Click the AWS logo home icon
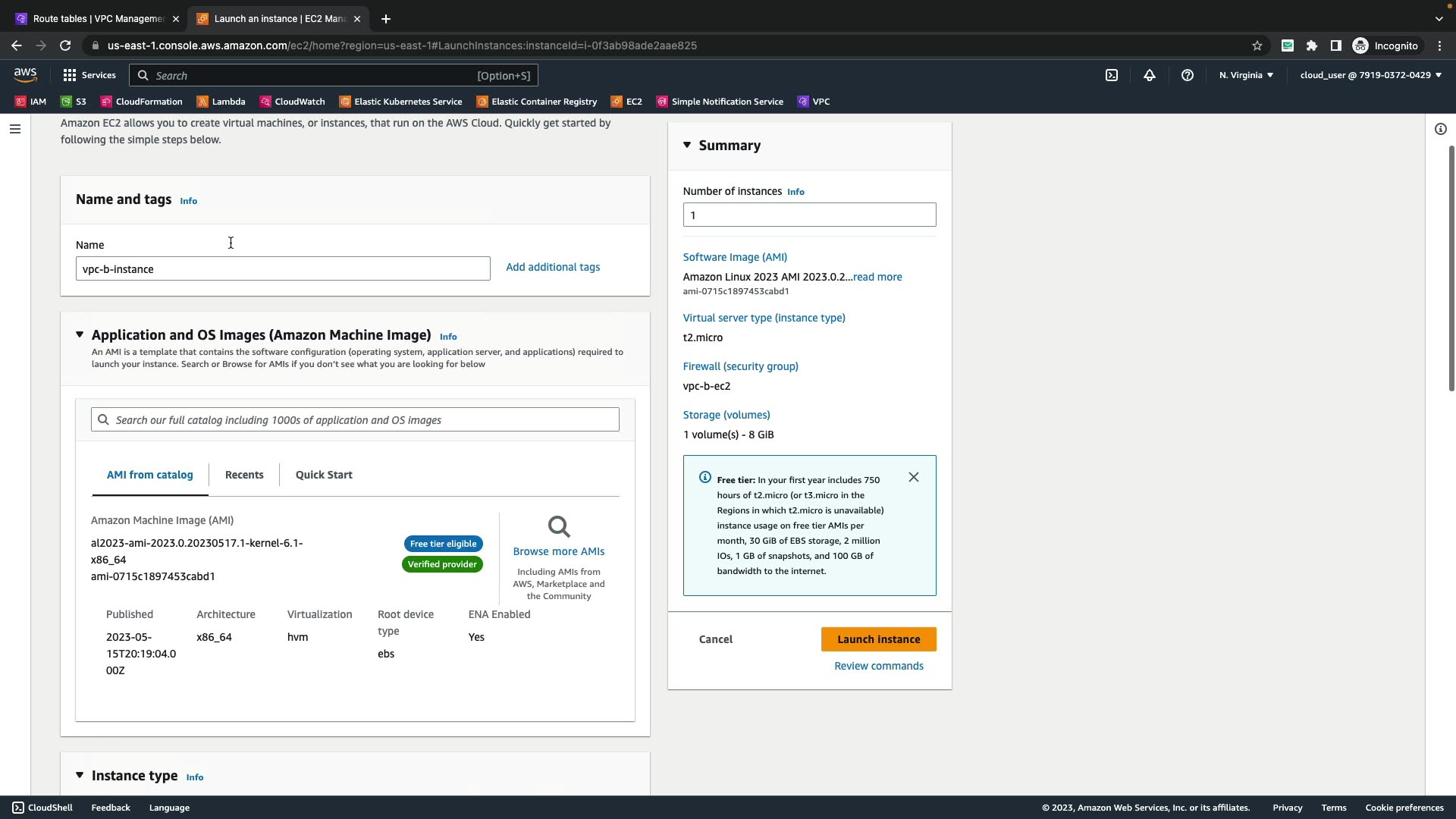The width and height of the screenshot is (1456, 819). 25,74
